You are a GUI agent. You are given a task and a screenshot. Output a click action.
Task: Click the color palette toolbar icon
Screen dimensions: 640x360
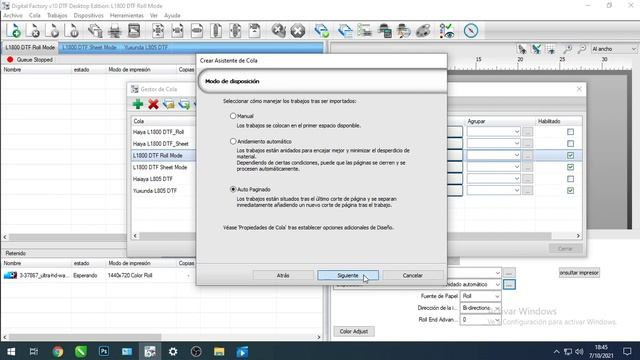(423, 31)
